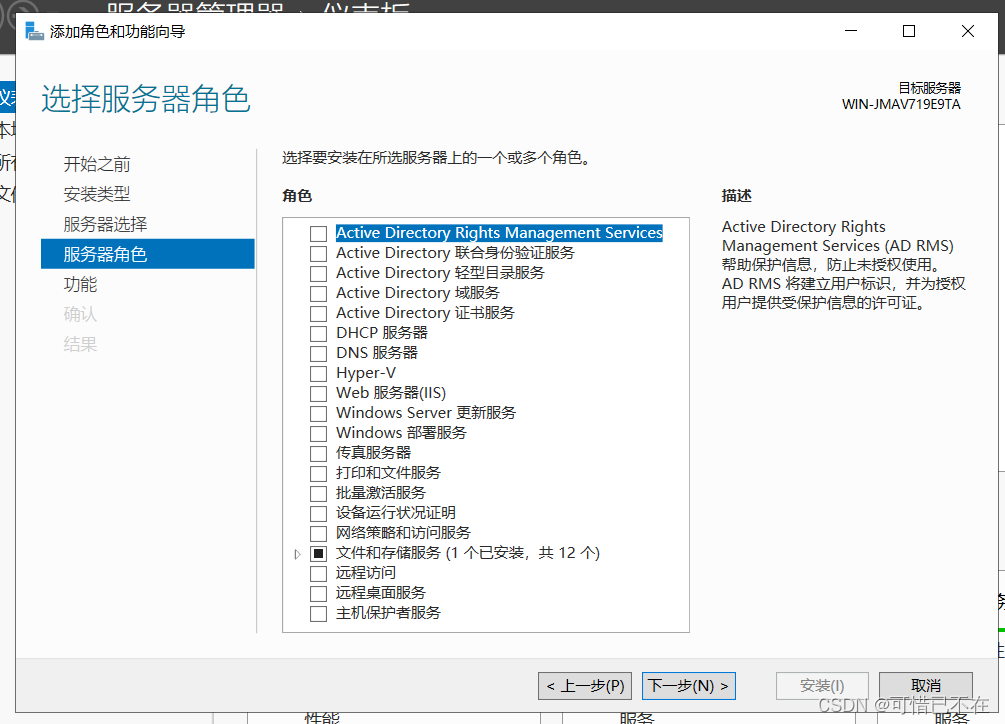1005x724 pixels.
Task: Check the DNS 服务器 role
Action: tap(319, 352)
